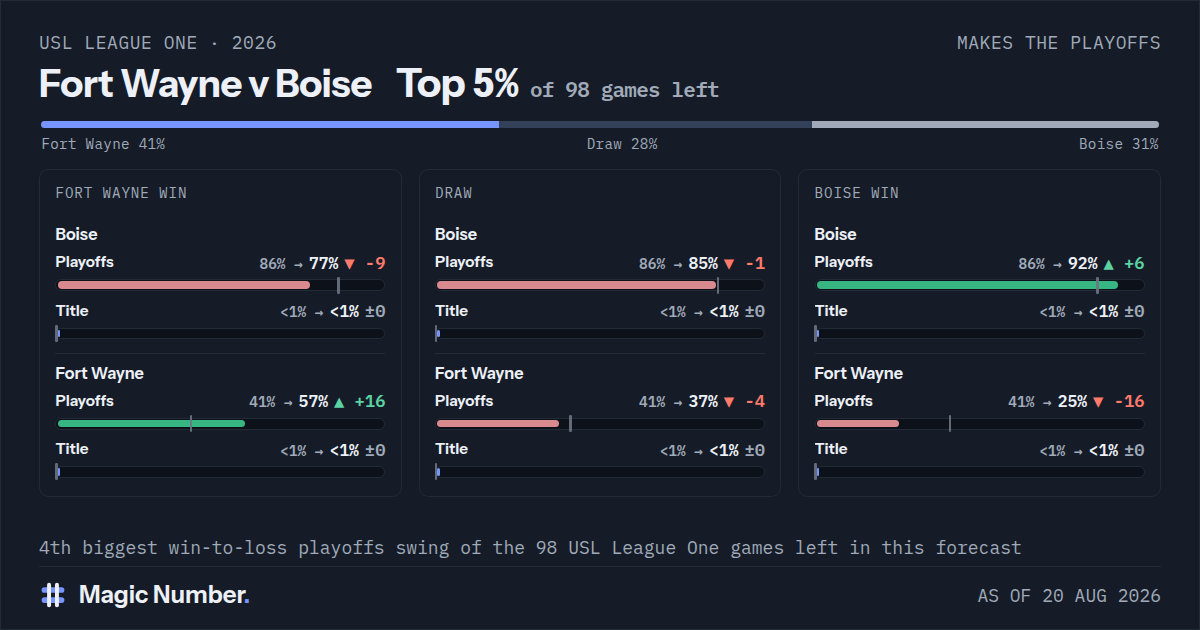Viewport: 1200px width, 630px height.
Task: Click the Magic Number hashtag logo icon
Action: (x=53, y=595)
